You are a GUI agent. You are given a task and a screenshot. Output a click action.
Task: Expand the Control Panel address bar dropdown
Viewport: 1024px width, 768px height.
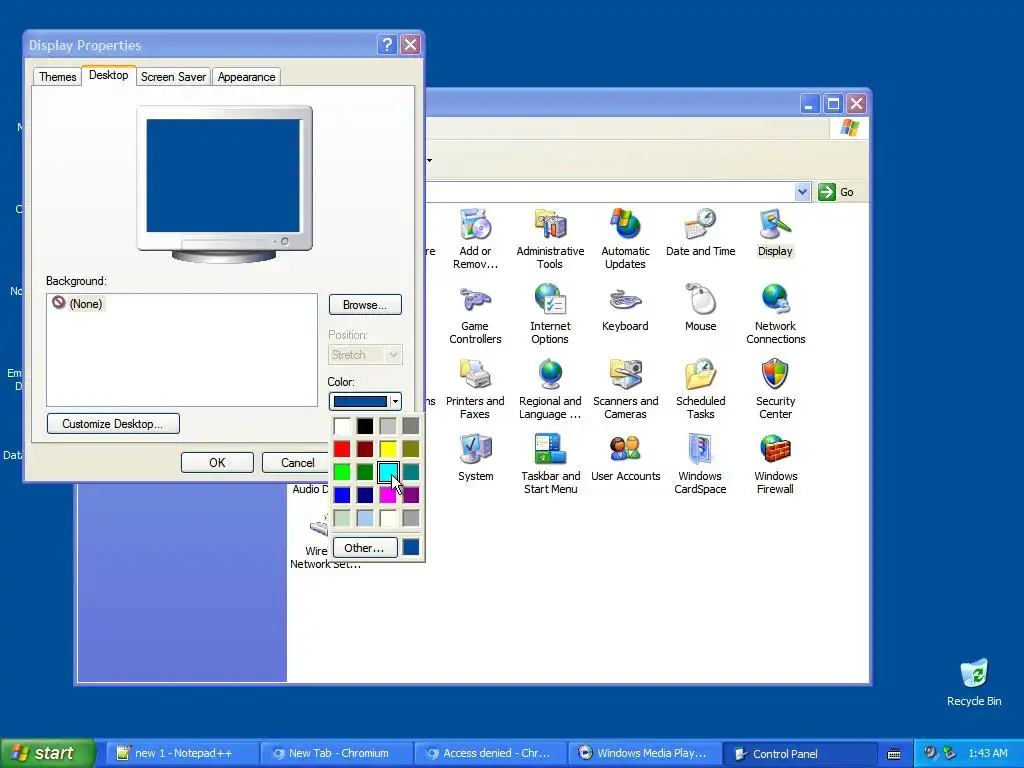pyautogui.click(x=802, y=192)
